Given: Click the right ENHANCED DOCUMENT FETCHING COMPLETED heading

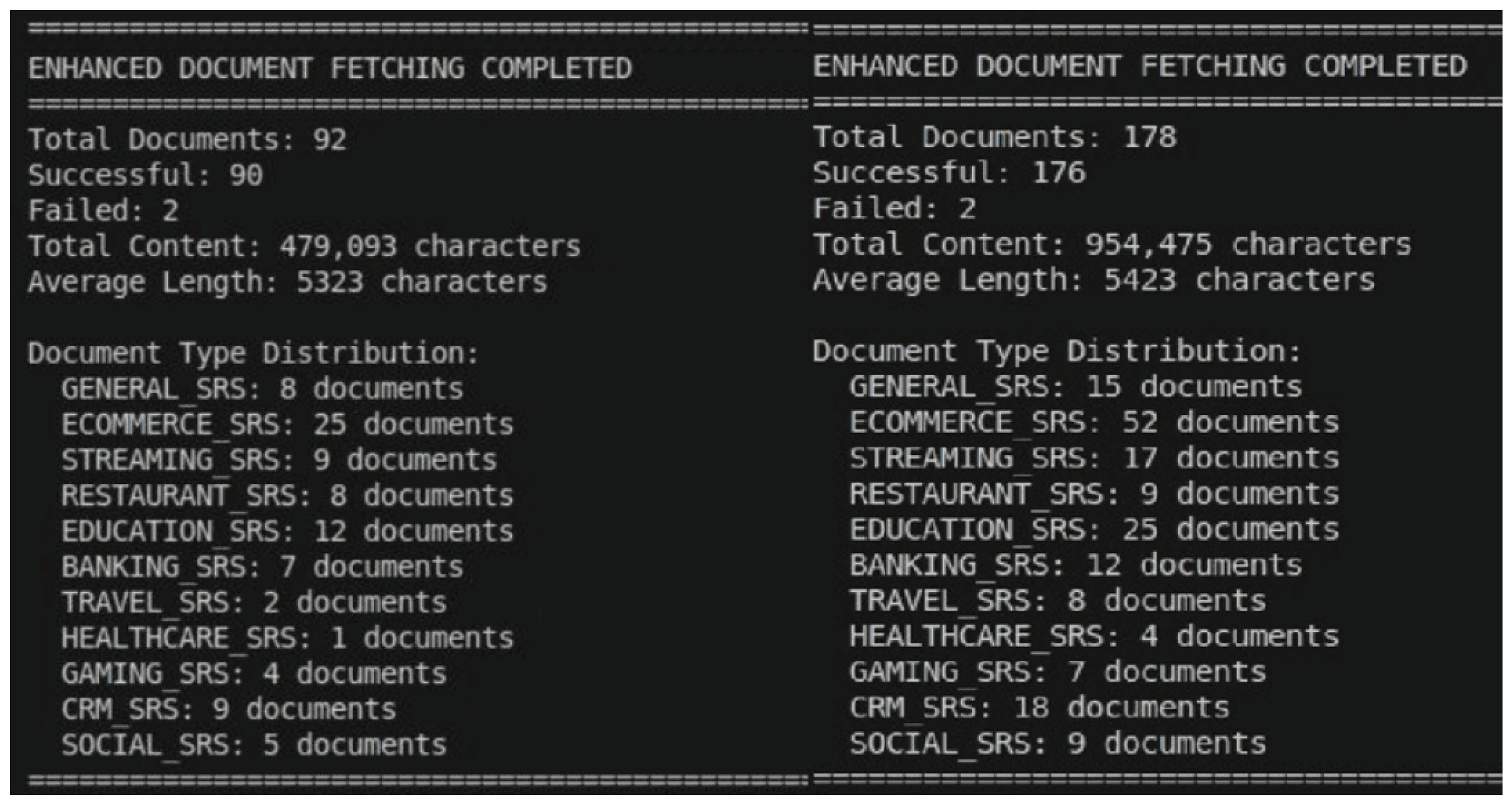Looking at the screenshot, I should (1140, 66).
